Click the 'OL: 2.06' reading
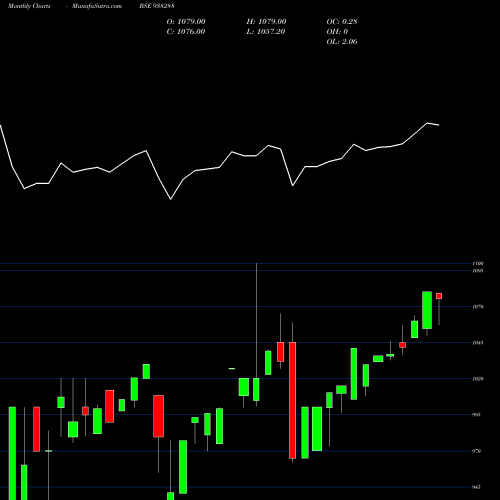The width and height of the screenshot is (500, 500). [342, 41]
